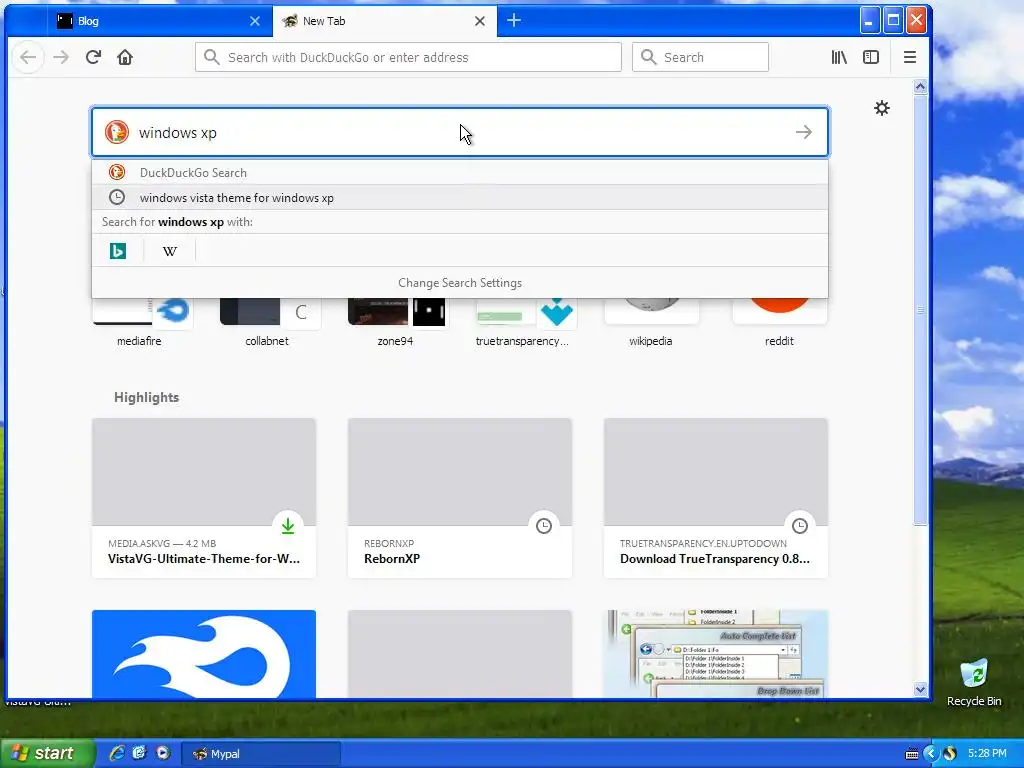Expand hidden system tray icons arrow
The height and width of the screenshot is (768, 1024).
coord(931,753)
